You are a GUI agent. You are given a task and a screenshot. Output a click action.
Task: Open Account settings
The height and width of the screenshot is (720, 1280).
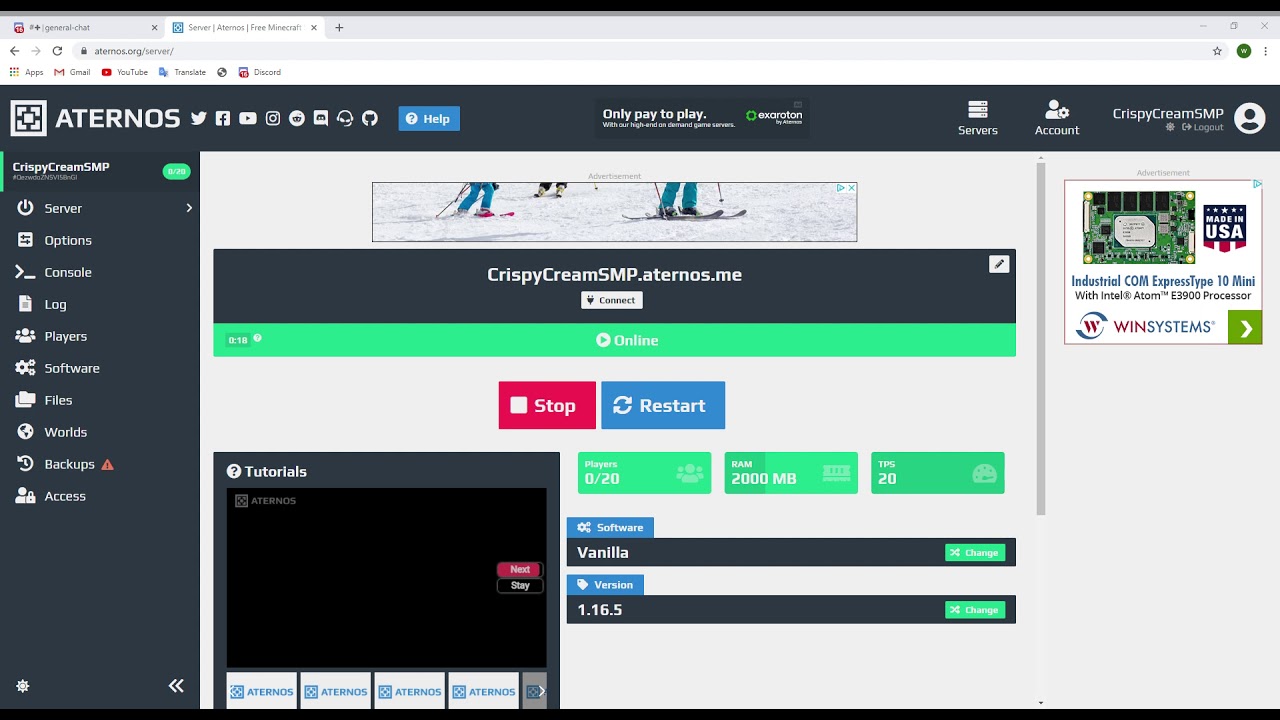pyautogui.click(x=1057, y=118)
